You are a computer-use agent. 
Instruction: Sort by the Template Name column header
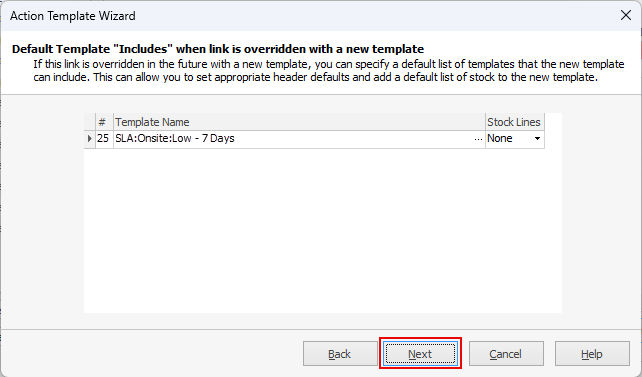(299, 122)
